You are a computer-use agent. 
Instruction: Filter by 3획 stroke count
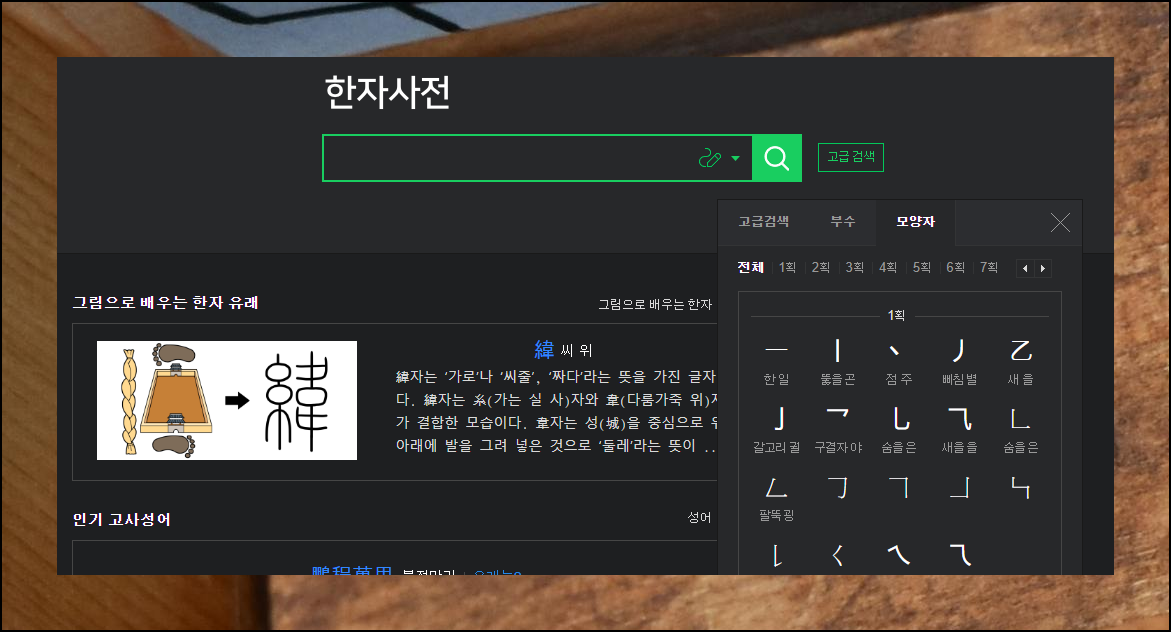pos(854,267)
